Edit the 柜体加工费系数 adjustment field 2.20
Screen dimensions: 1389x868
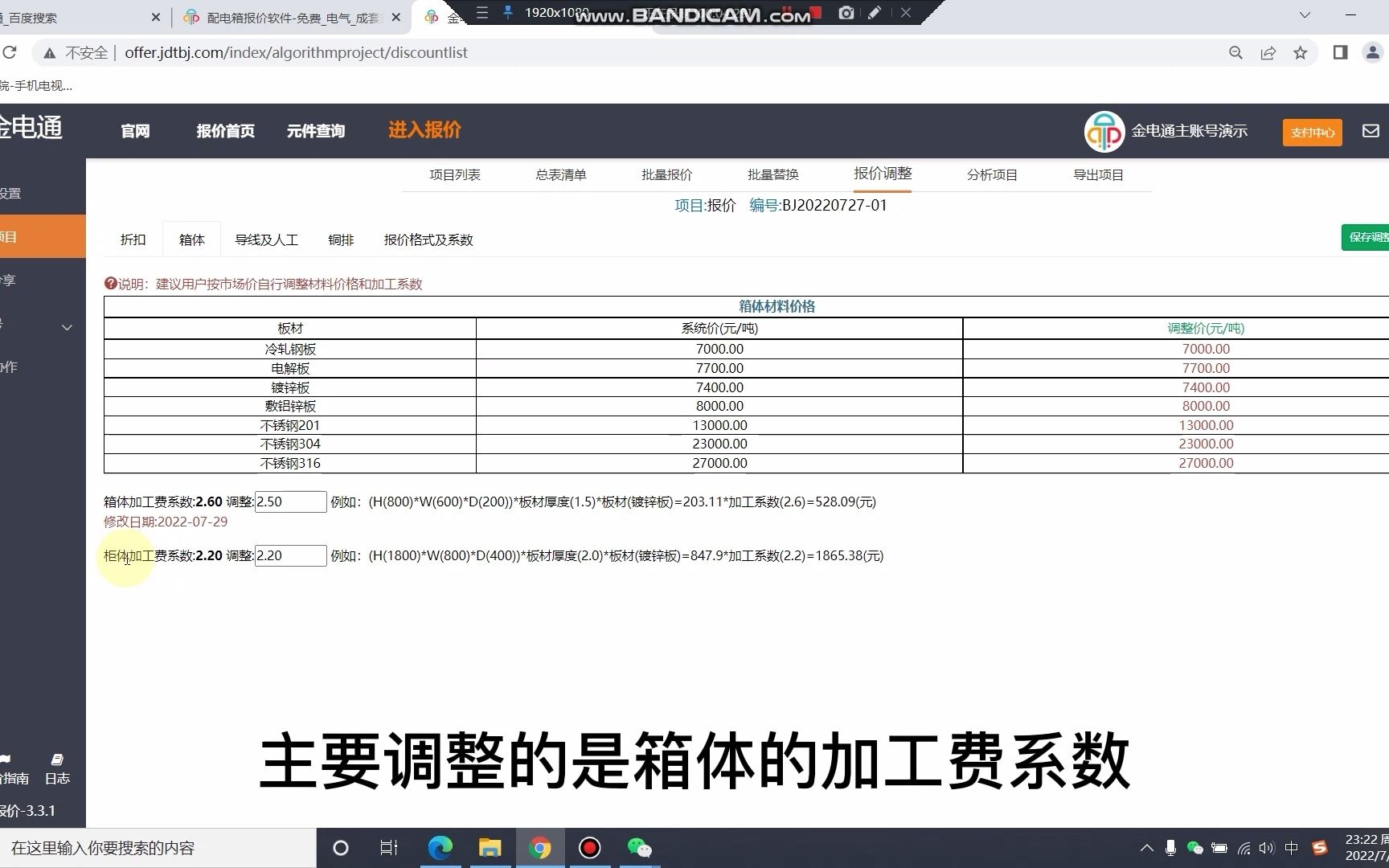point(290,555)
